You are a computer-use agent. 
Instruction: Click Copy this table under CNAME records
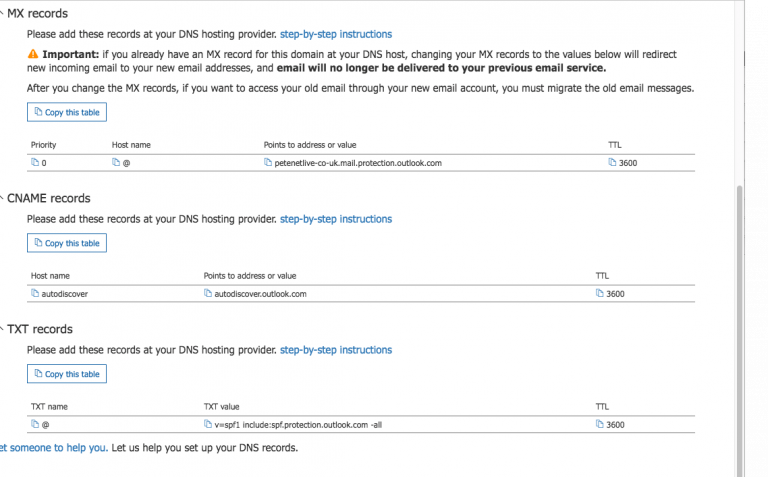tap(67, 243)
